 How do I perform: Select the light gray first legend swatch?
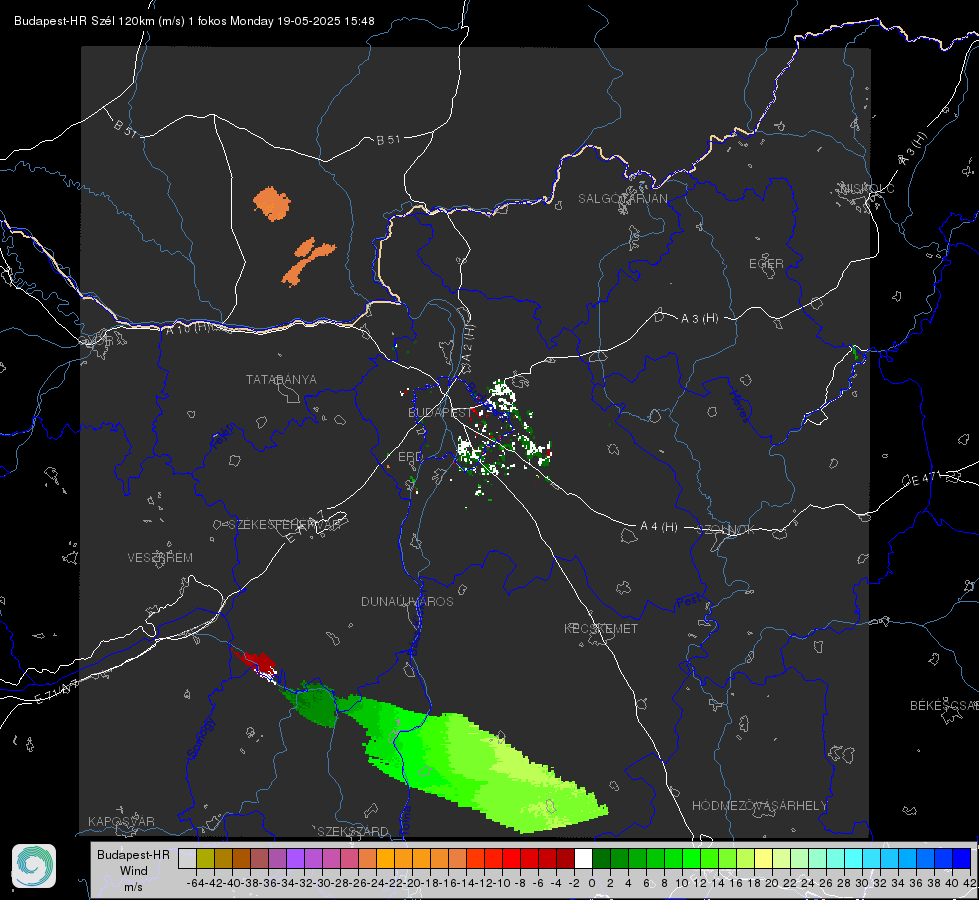[187, 858]
